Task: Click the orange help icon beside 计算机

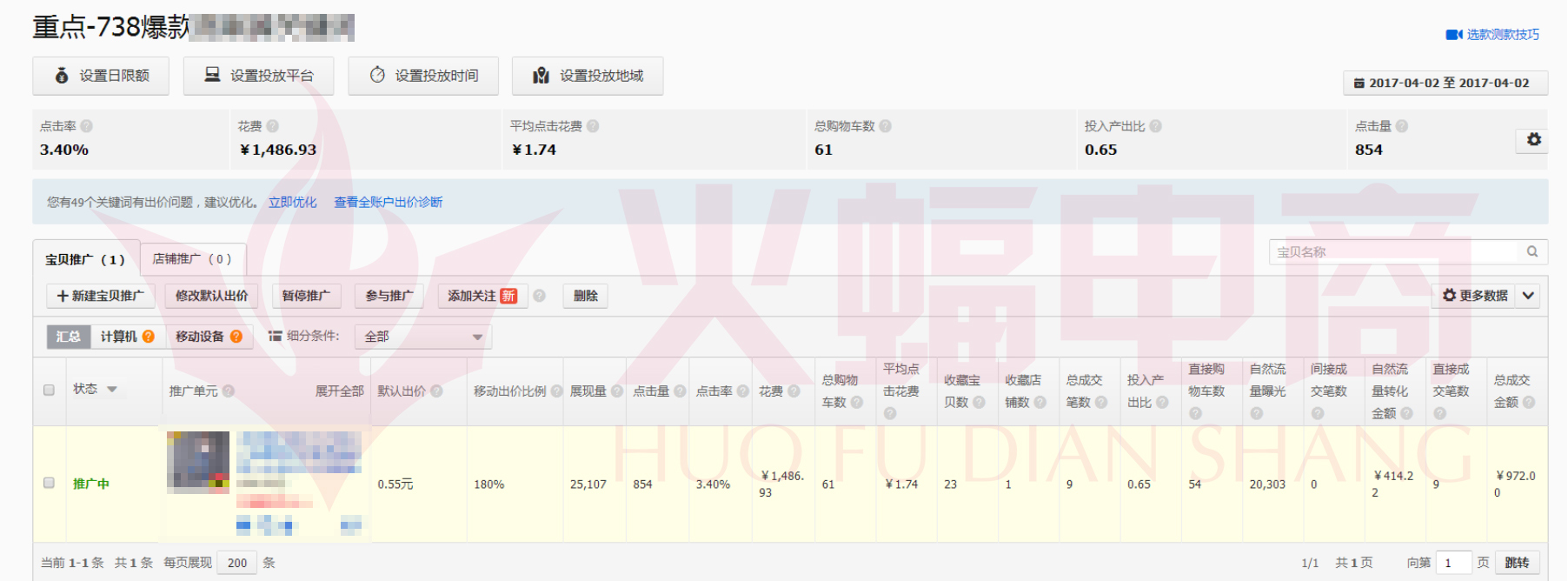Action: pos(149,337)
